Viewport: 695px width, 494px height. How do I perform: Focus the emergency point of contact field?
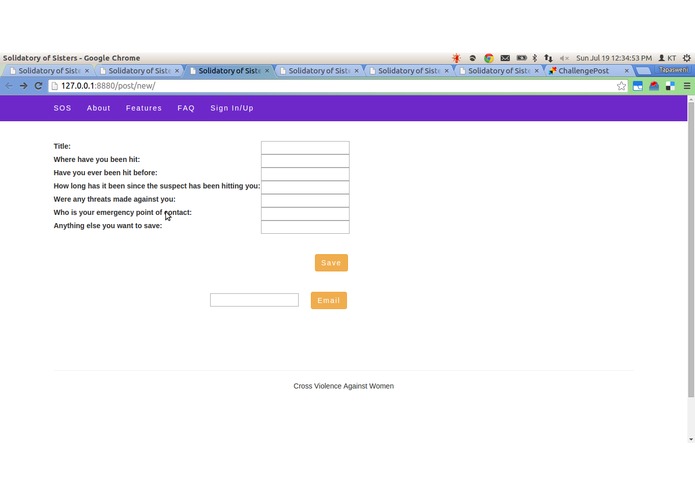click(x=305, y=214)
